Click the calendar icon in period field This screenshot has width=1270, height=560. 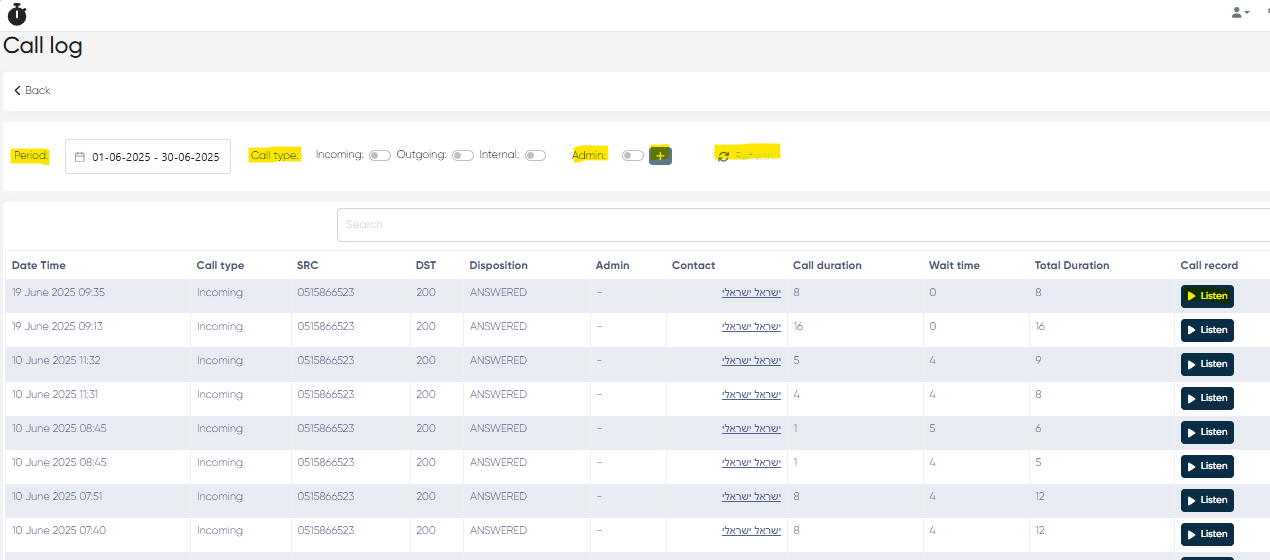click(80, 157)
